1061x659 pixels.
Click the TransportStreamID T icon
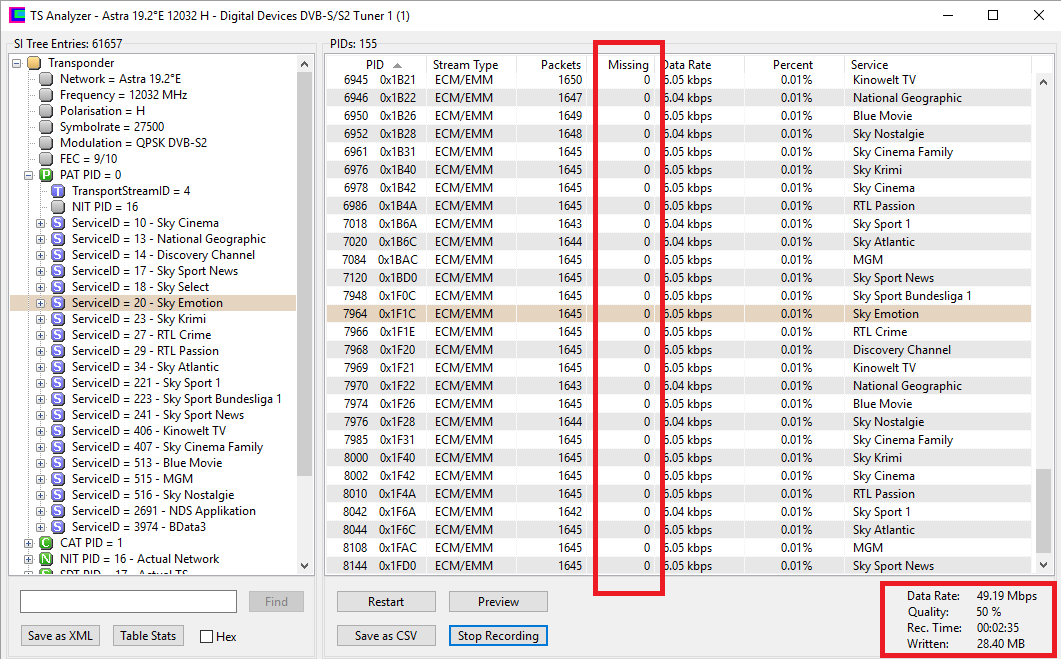point(58,191)
